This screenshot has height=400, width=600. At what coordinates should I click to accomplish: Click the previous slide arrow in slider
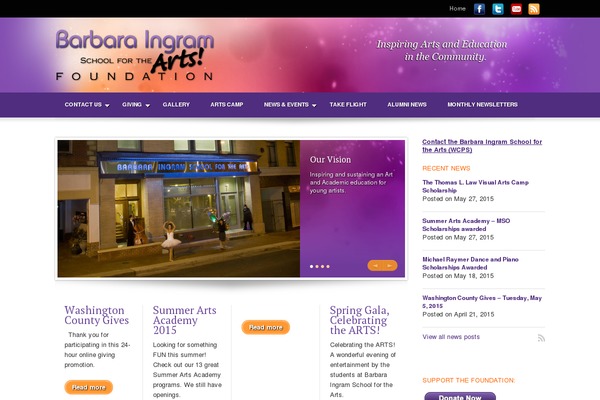coord(375,266)
